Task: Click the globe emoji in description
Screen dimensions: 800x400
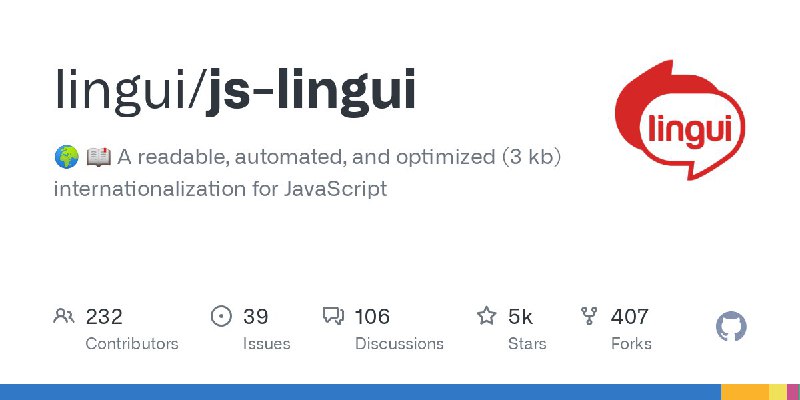Action: pyautogui.click(x=67, y=157)
